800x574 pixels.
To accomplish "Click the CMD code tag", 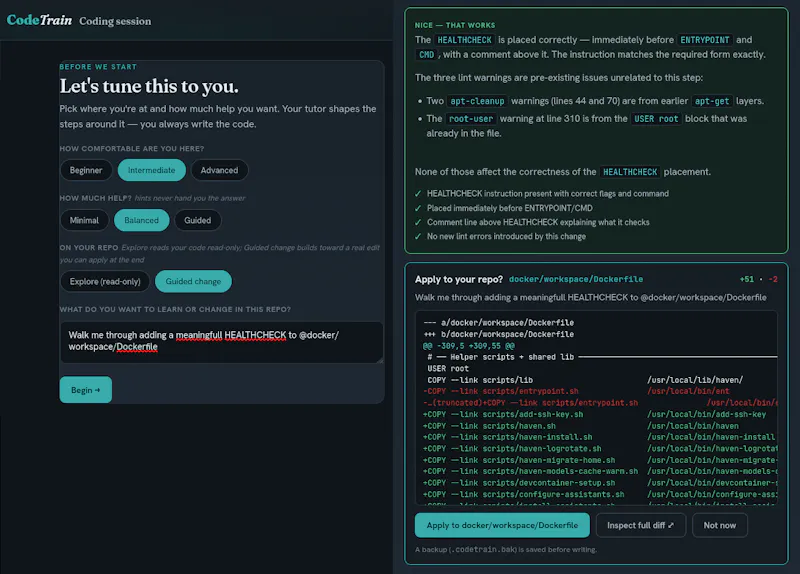I will (427, 55).
